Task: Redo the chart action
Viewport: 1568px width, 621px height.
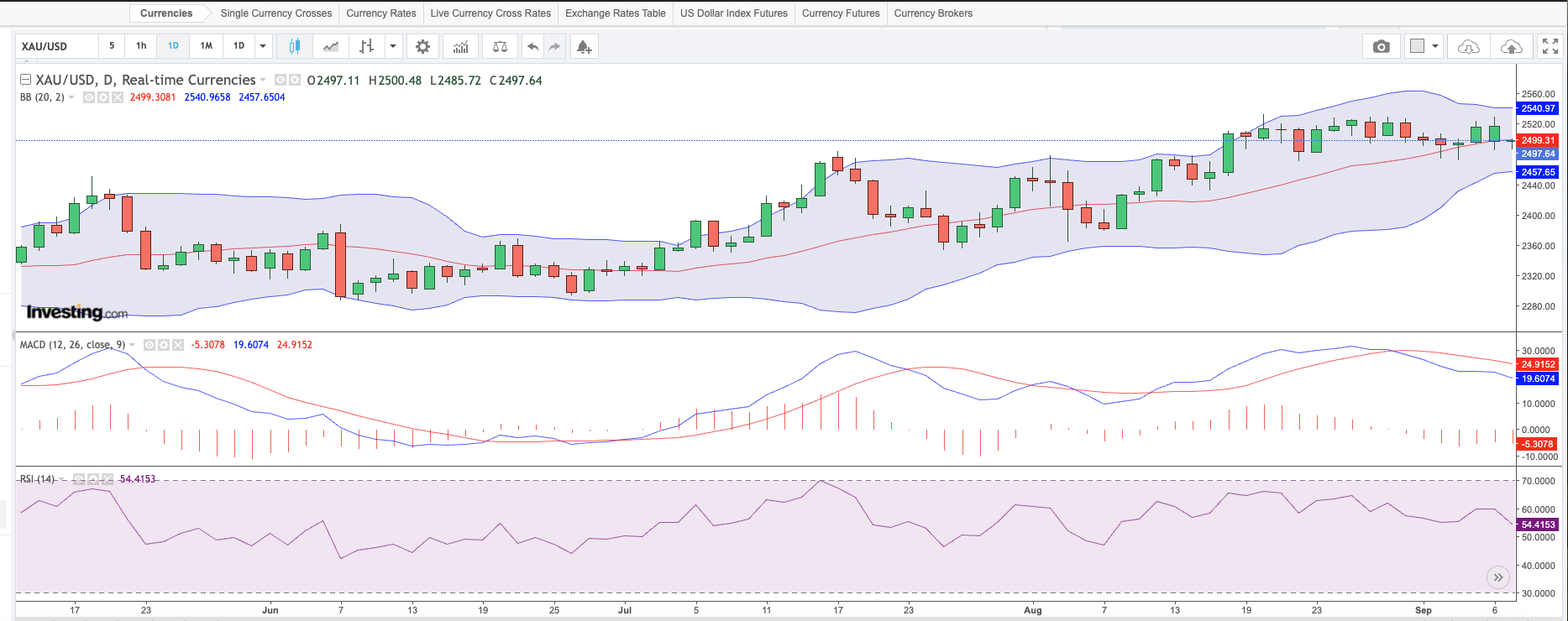Action: 554,46
